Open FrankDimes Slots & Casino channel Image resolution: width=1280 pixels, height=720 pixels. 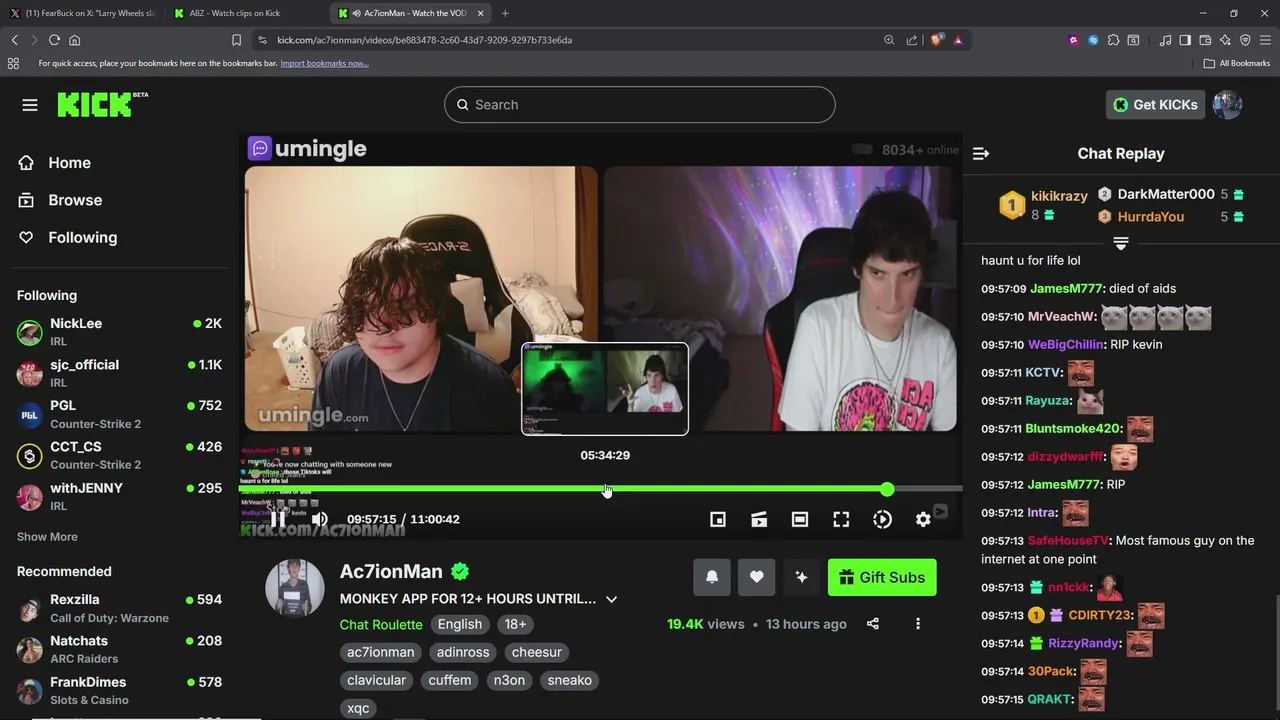pos(120,690)
